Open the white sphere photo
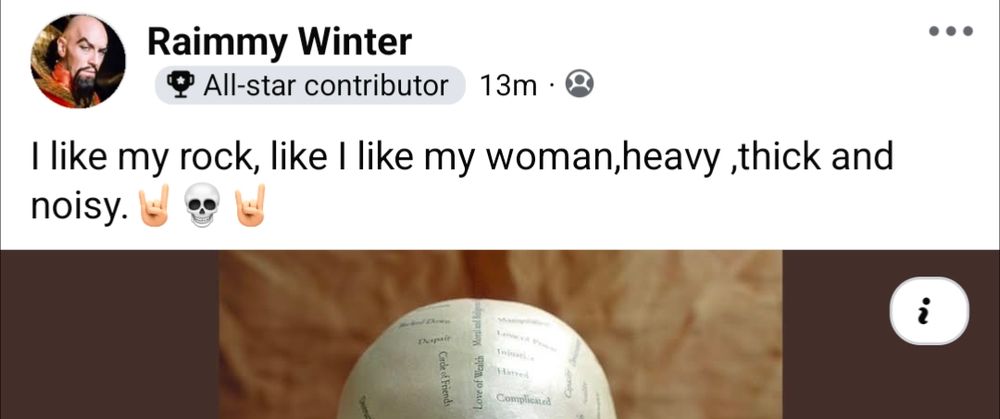Screen dimensions: 1000x419 click(501, 334)
